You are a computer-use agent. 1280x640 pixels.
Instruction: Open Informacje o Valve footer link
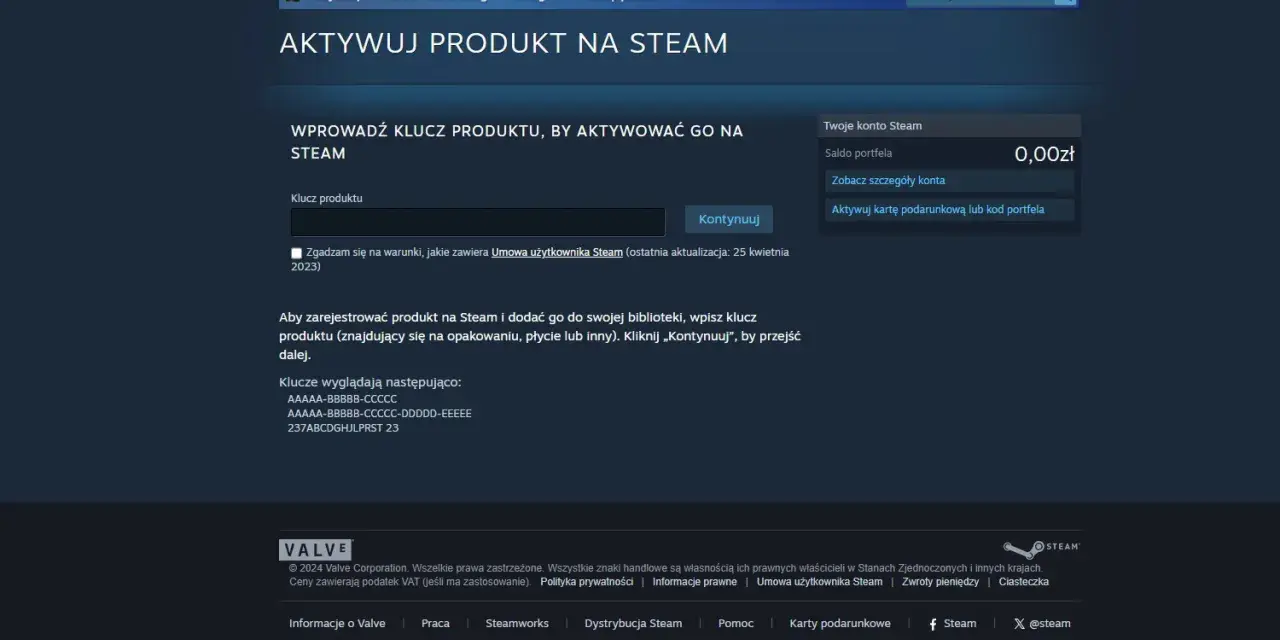pyautogui.click(x=337, y=623)
